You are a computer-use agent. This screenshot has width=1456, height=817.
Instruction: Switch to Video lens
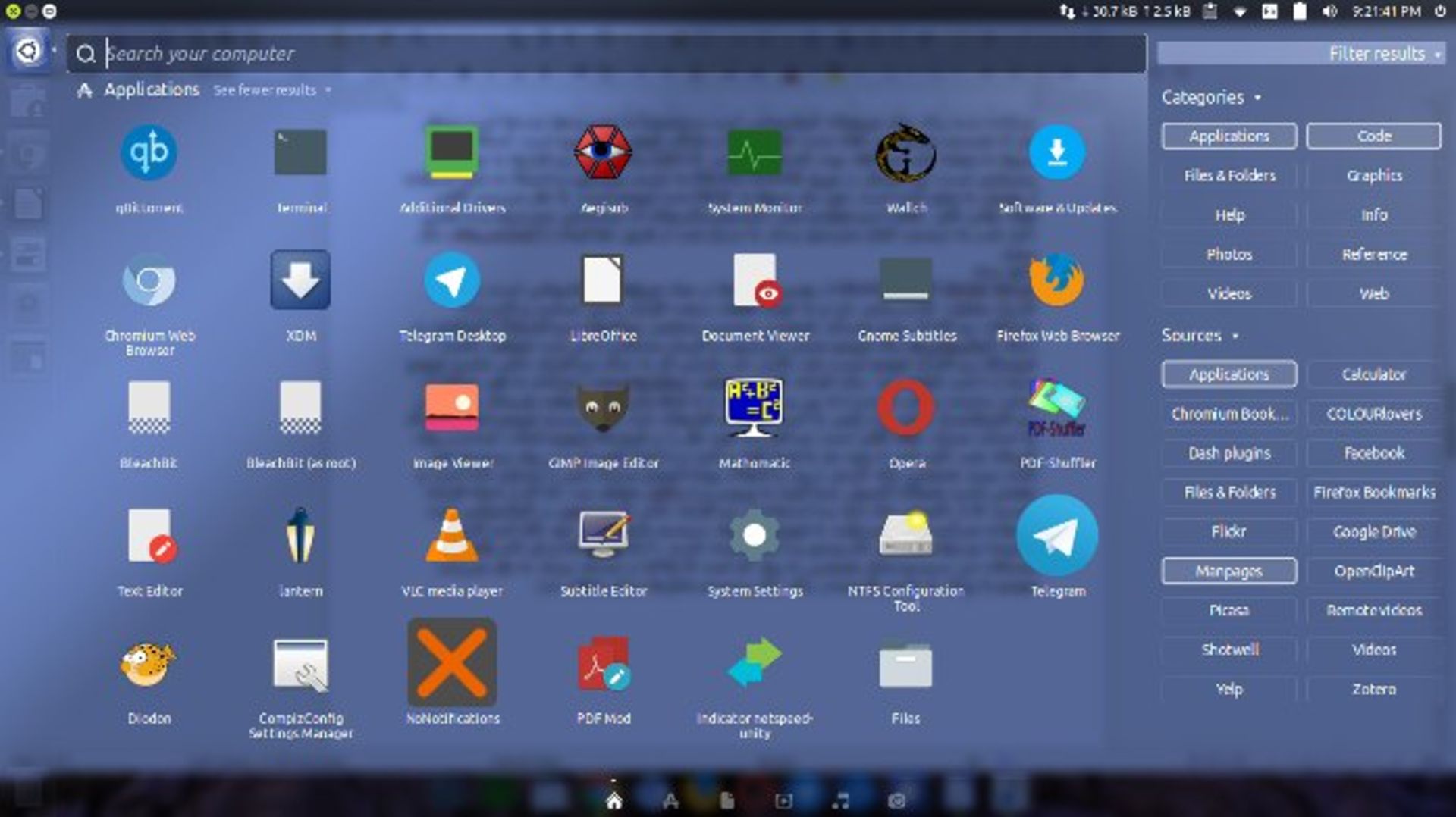[783, 800]
